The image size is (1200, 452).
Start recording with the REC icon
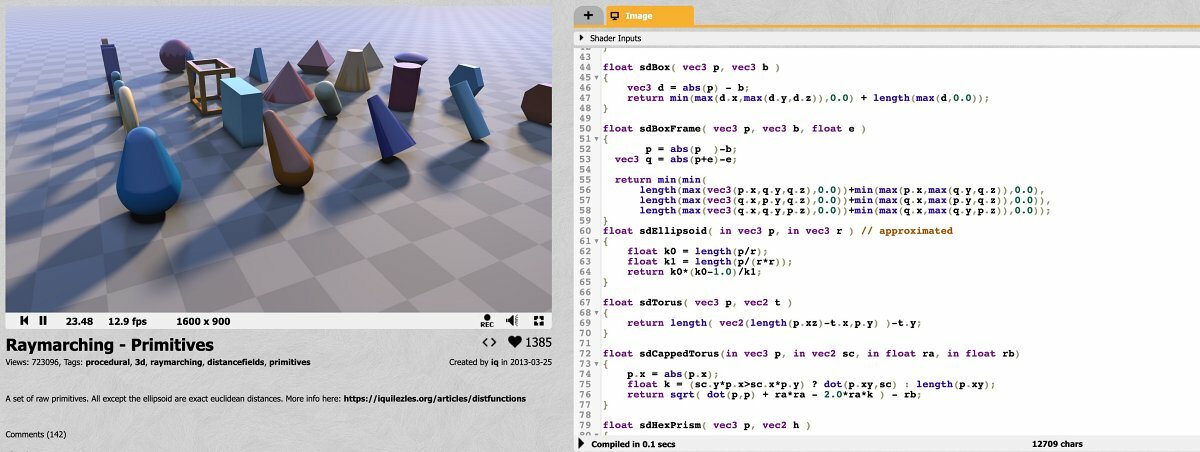point(487,321)
